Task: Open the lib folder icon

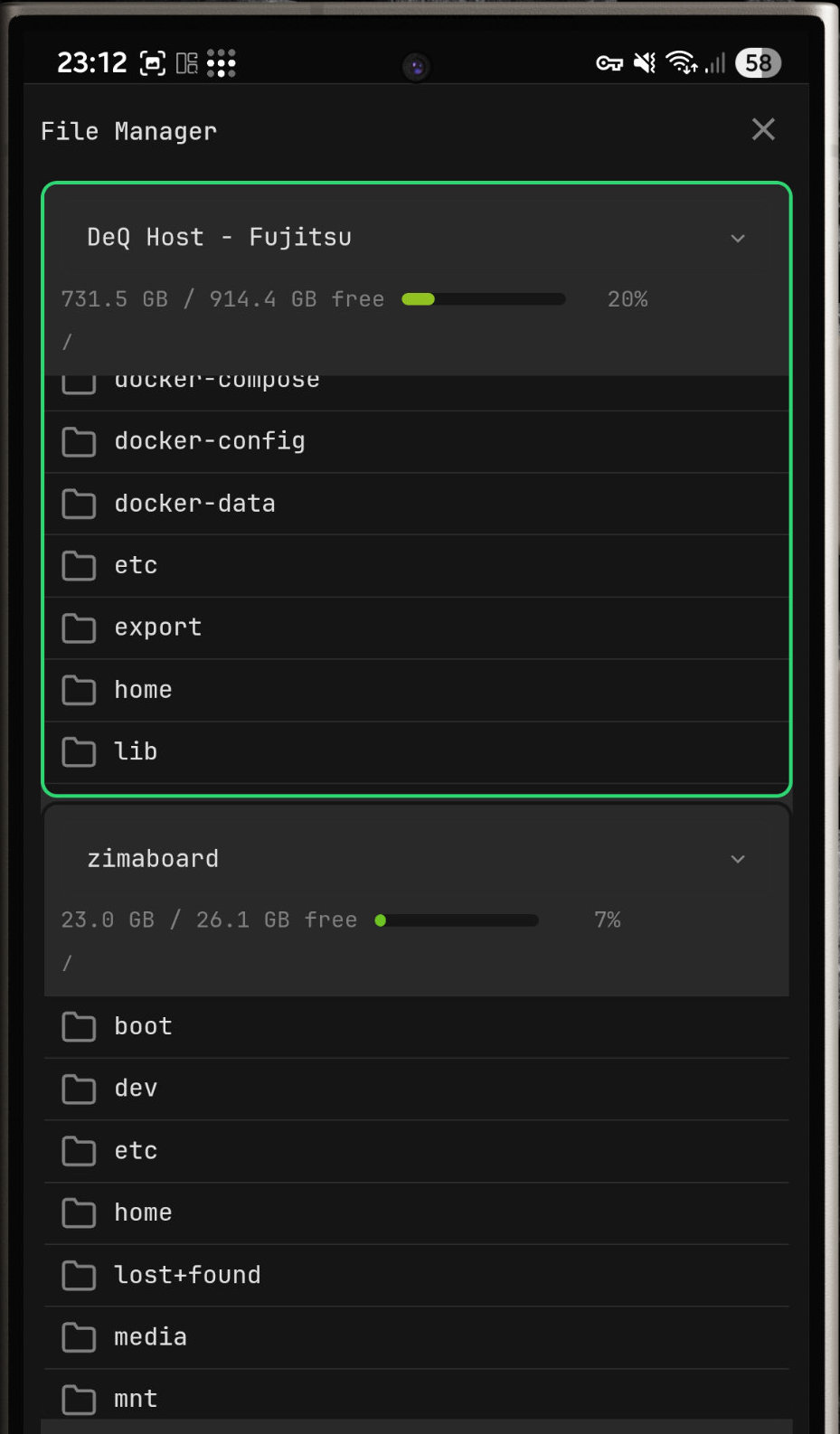Action: click(x=78, y=751)
